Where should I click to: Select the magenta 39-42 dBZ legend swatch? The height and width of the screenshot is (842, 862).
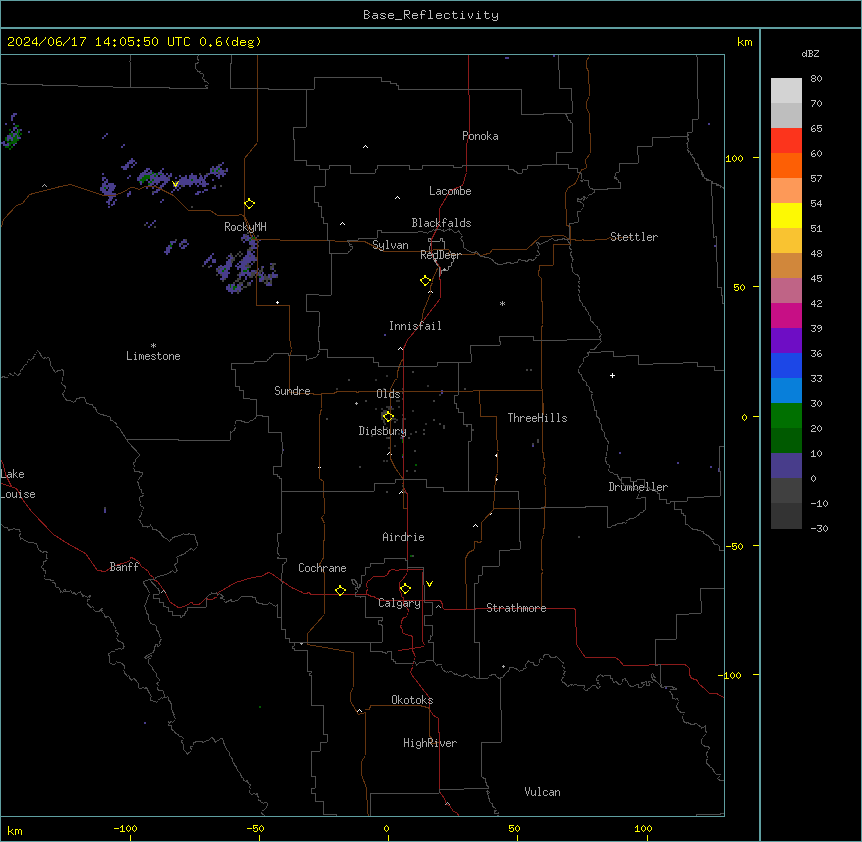click(786, 315)
